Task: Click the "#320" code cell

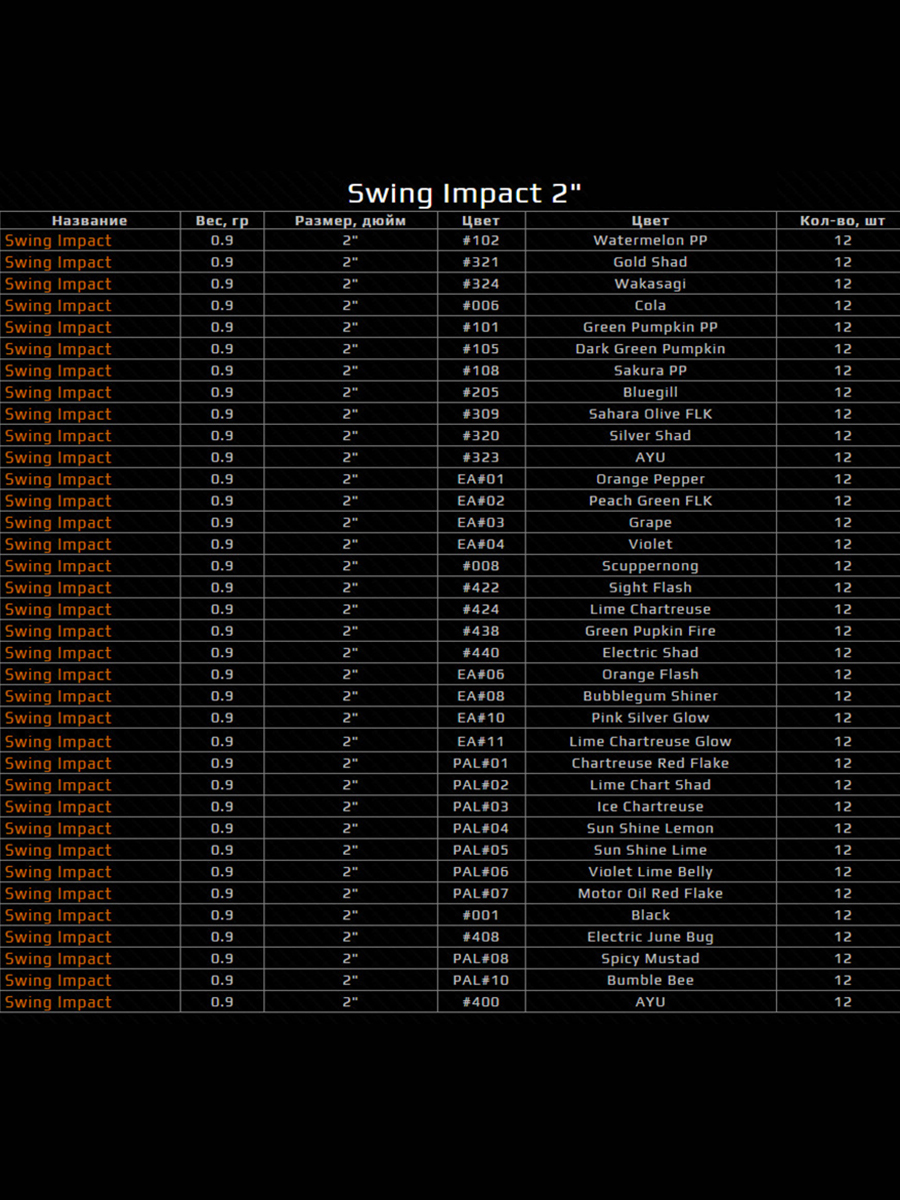Action: point(480,436)
